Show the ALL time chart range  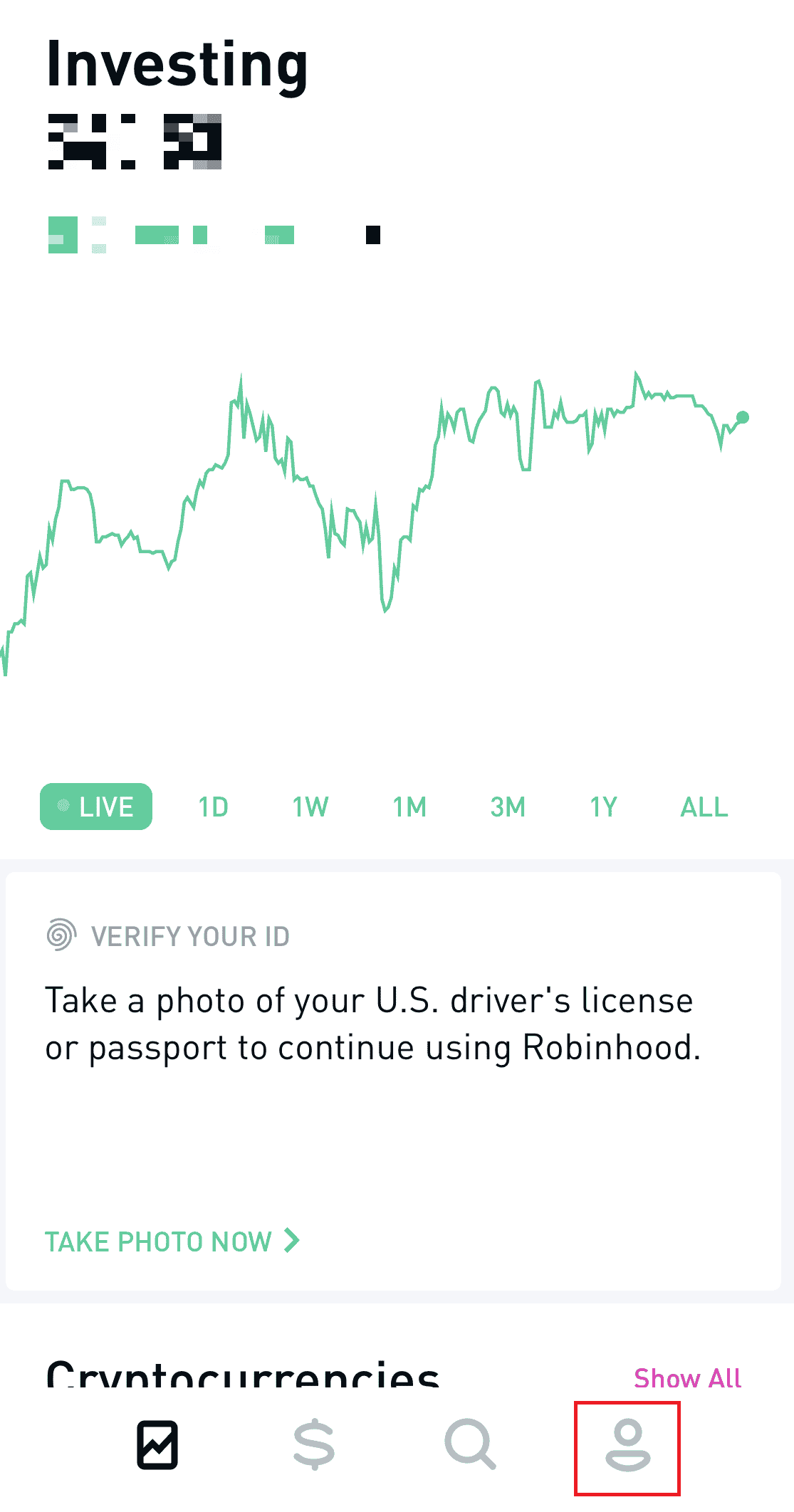[704, 807]
